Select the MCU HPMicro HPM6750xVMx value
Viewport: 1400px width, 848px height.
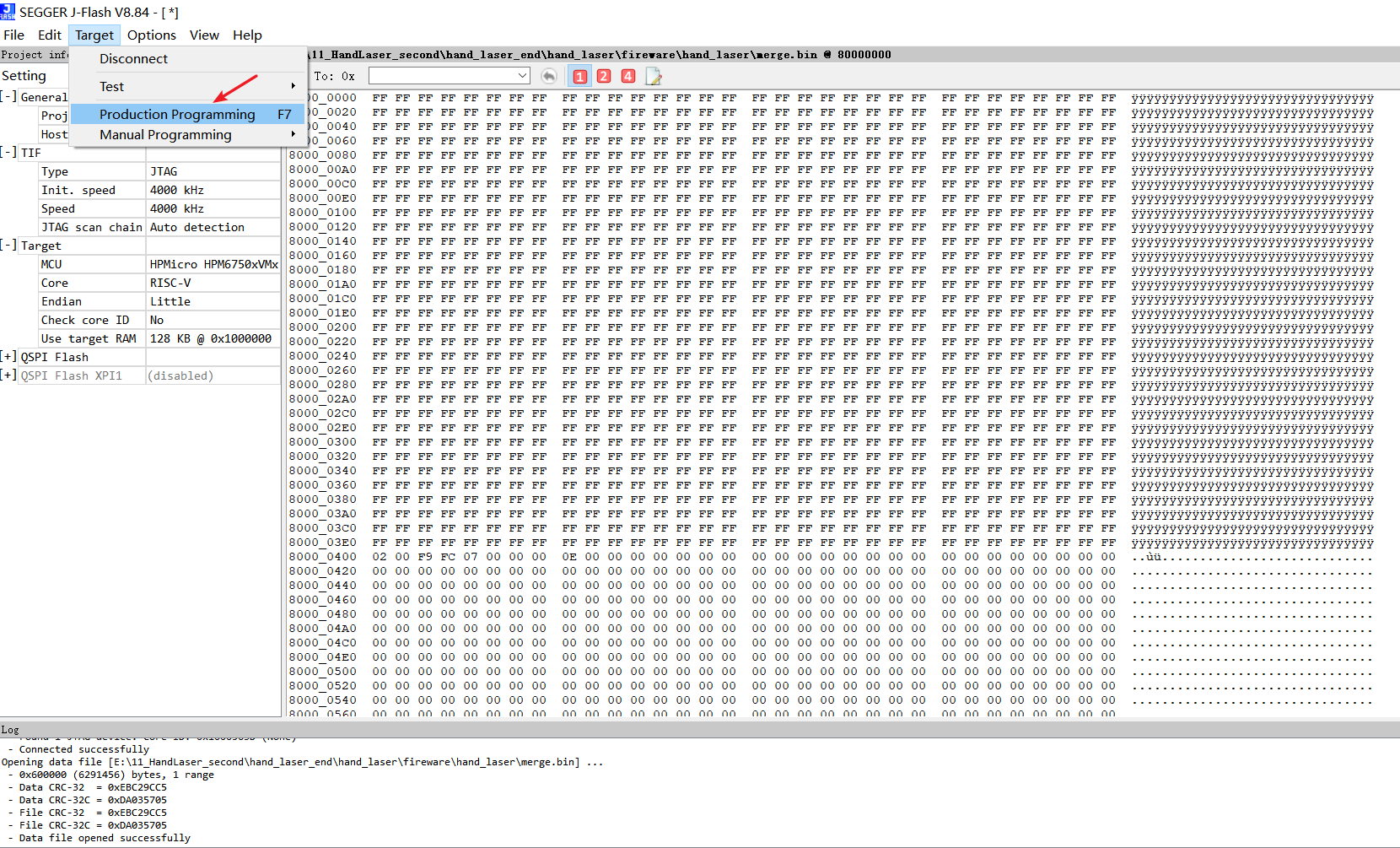[213, 264]
